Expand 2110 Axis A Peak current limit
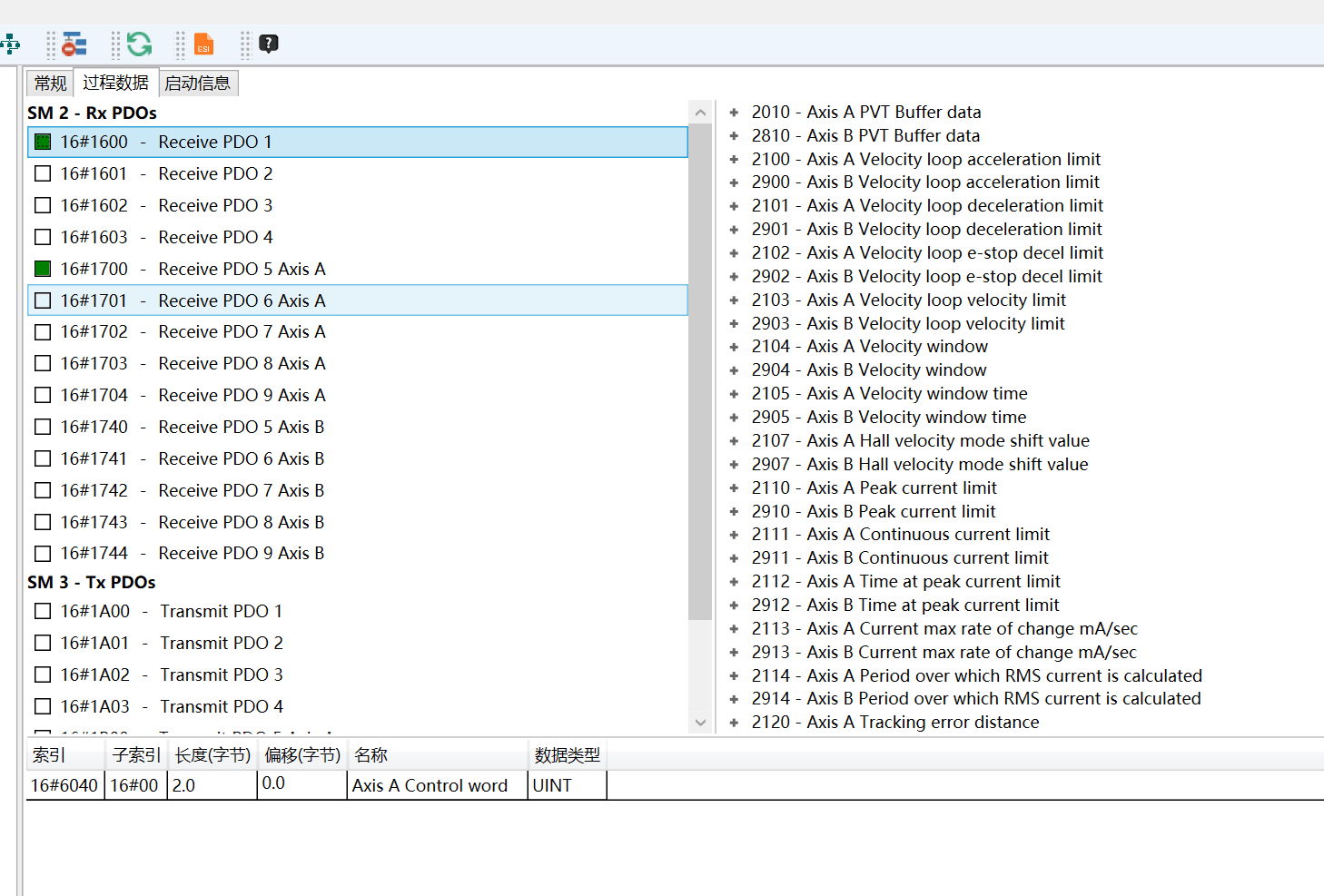 [x=734, y=488]
